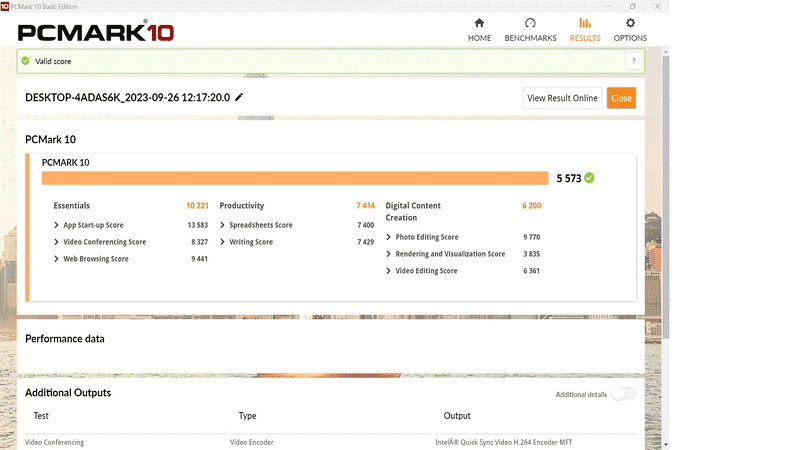Viewport: 800px width, 450px height.
Task: Click the green check beside 5 573 score
Action: 590,178
